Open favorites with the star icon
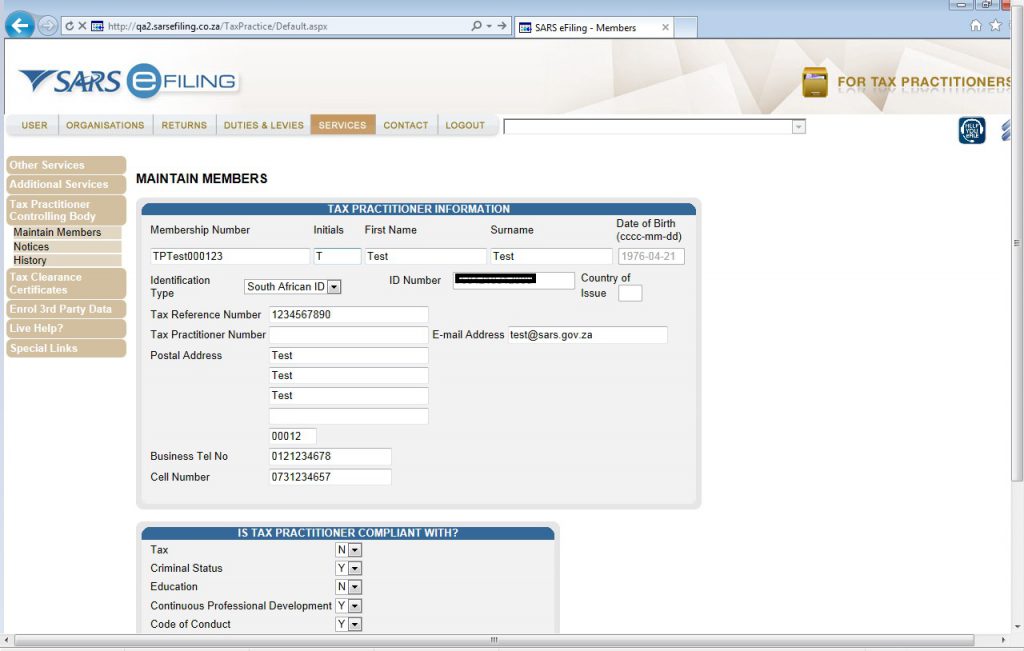Viewport: 1024px width, 651px height. click(995, 25)
